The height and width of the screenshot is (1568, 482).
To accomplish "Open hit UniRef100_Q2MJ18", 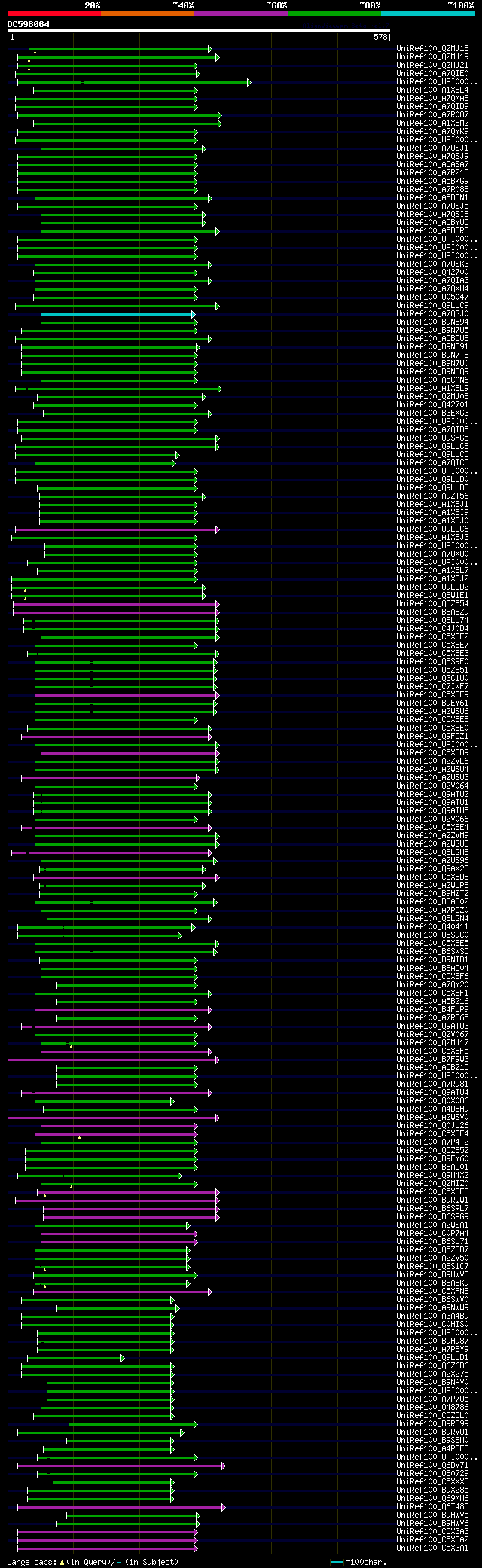I will pos(432,49).
